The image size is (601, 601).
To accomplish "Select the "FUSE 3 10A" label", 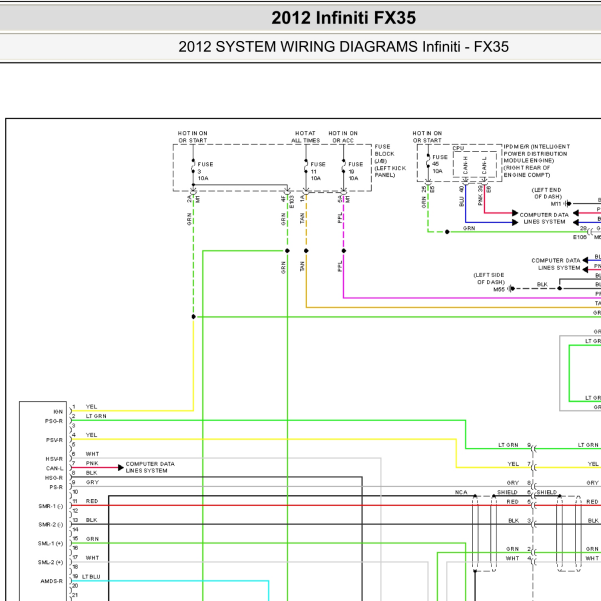I will coord(205,171).
